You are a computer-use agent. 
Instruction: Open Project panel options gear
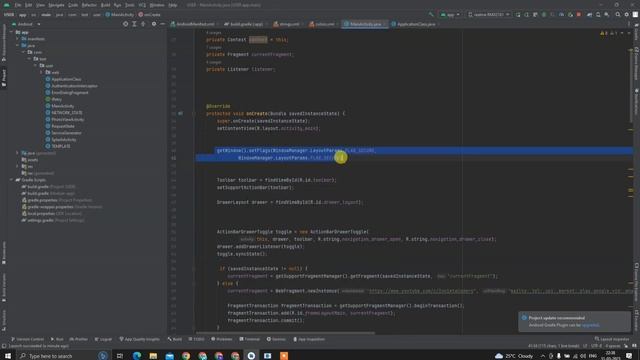[154, 24]
